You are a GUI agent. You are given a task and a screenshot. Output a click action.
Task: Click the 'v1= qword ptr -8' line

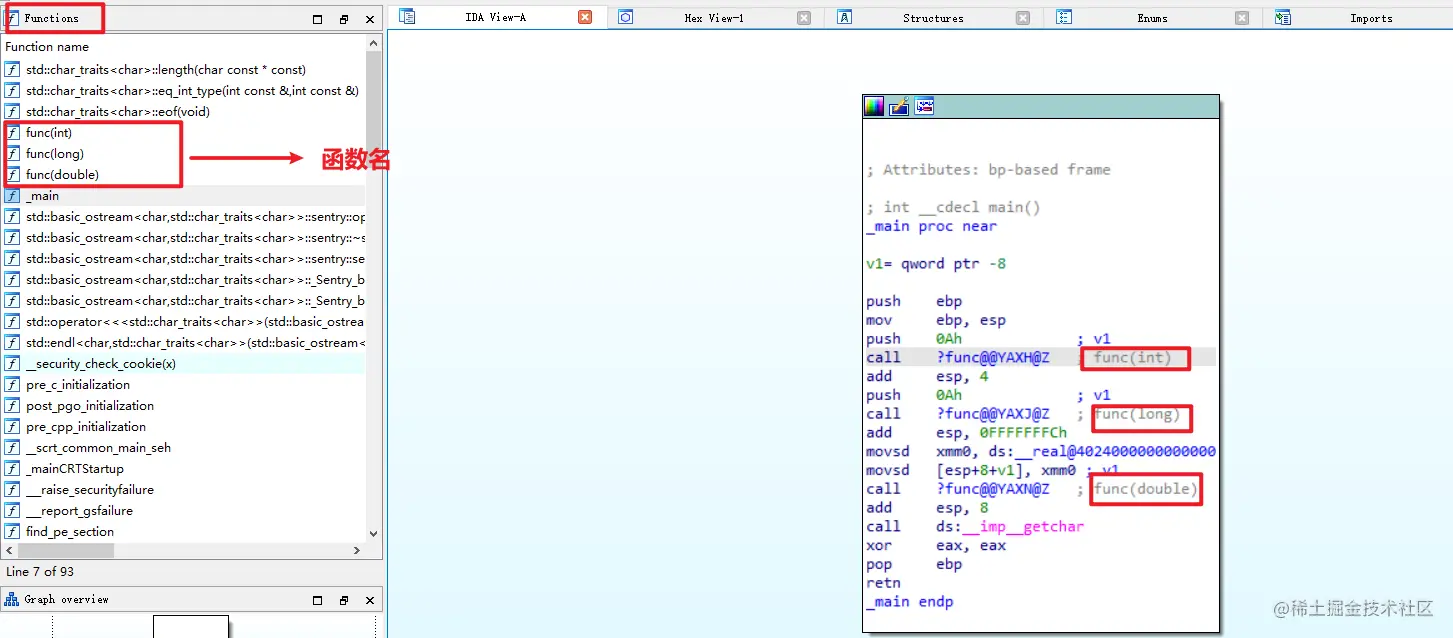[936, 264]
